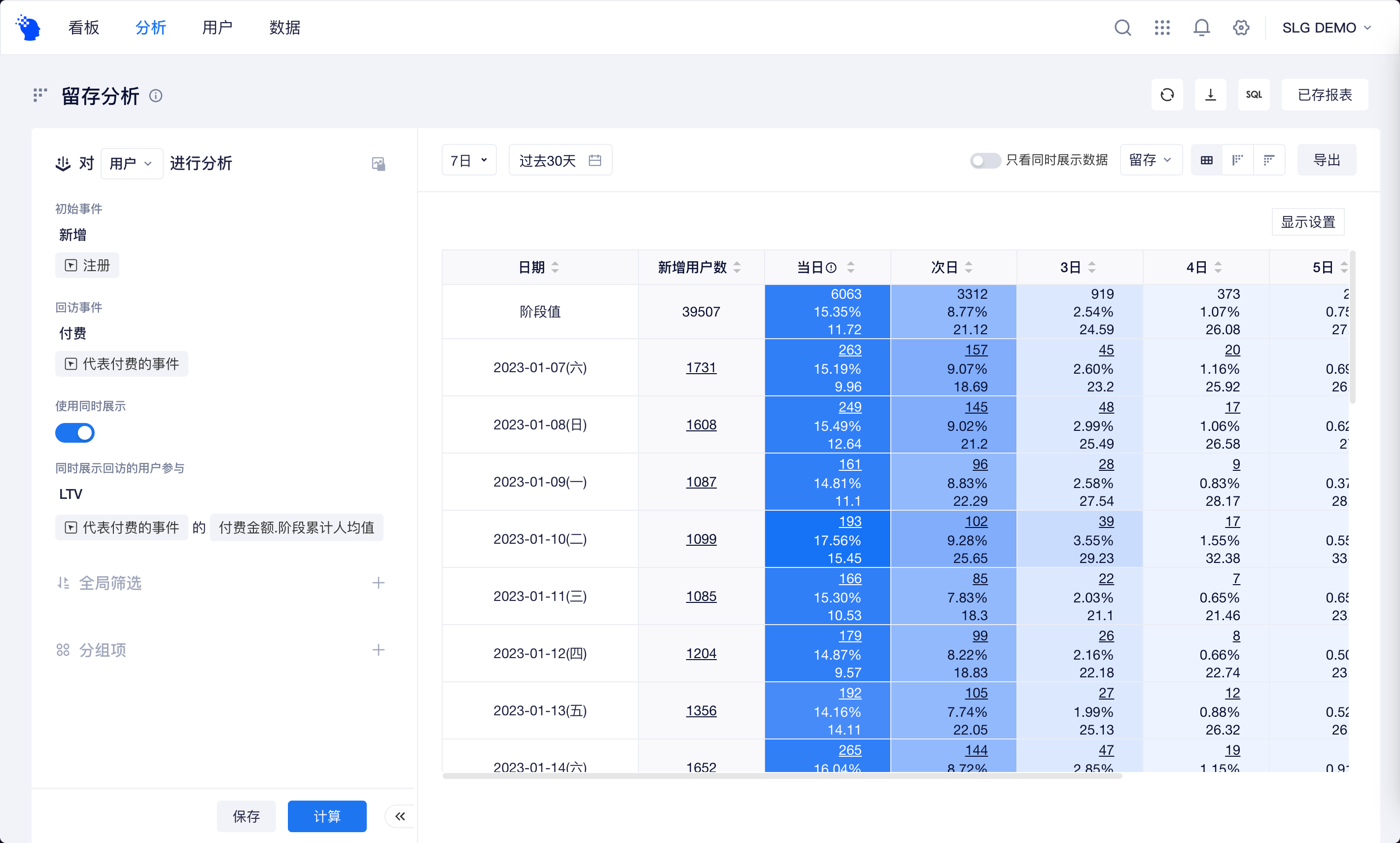Click the 导出 export button
Image resolution: width=1400 pixels, height=843 pixels.
point(1326,160)
